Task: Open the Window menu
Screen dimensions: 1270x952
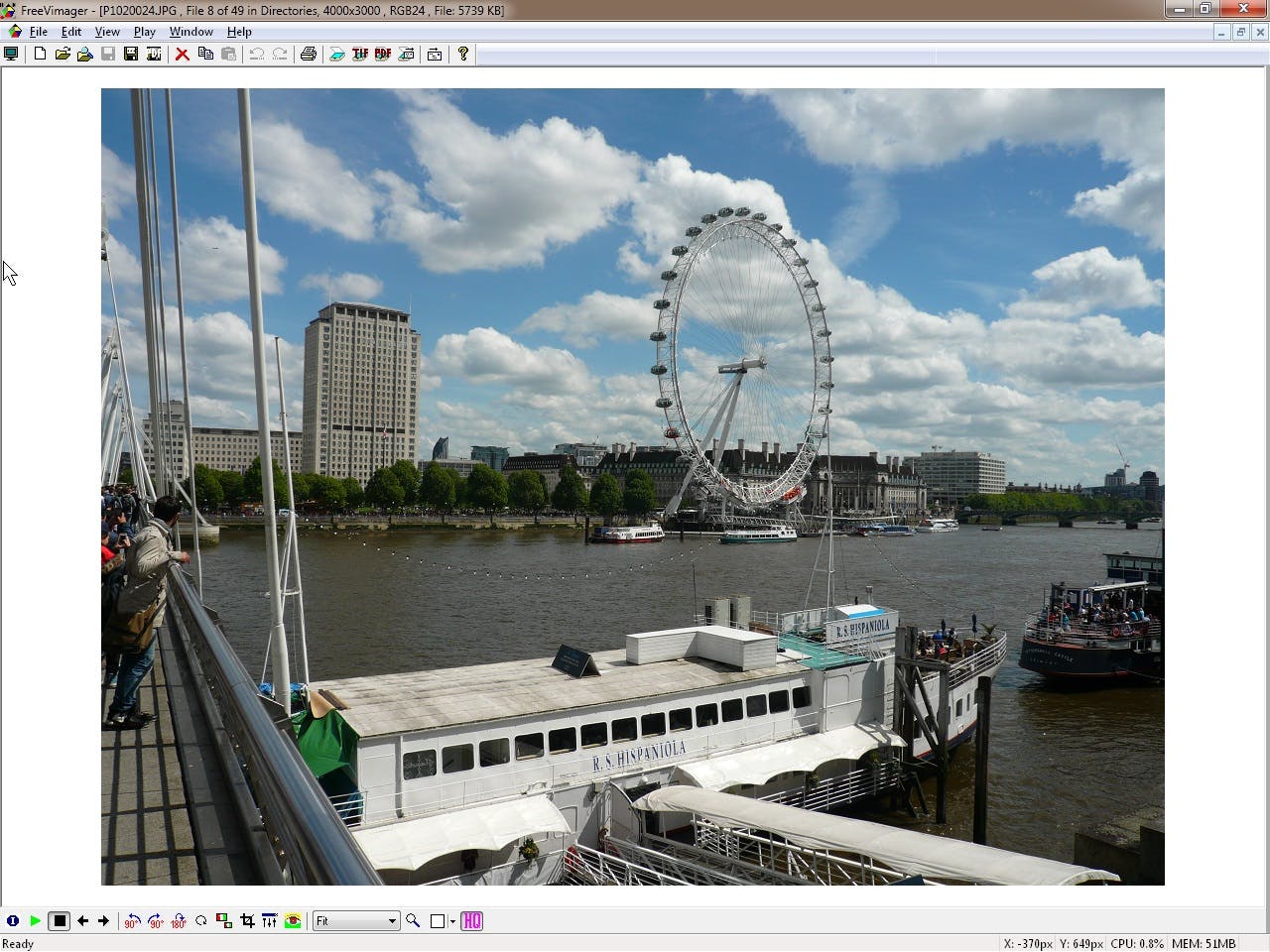Action: tap(190, 31)
